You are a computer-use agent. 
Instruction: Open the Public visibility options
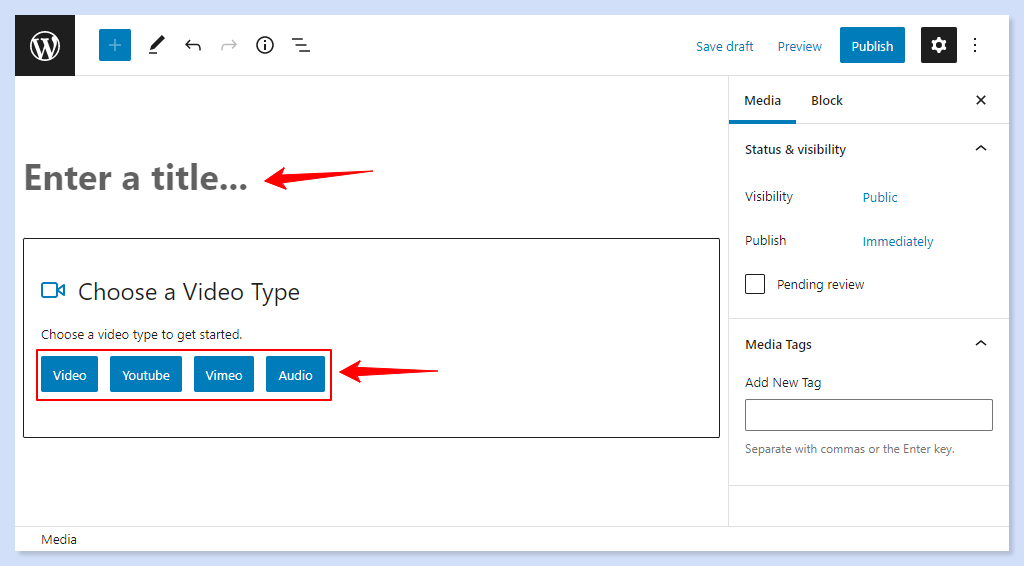[x=880, y=197]
